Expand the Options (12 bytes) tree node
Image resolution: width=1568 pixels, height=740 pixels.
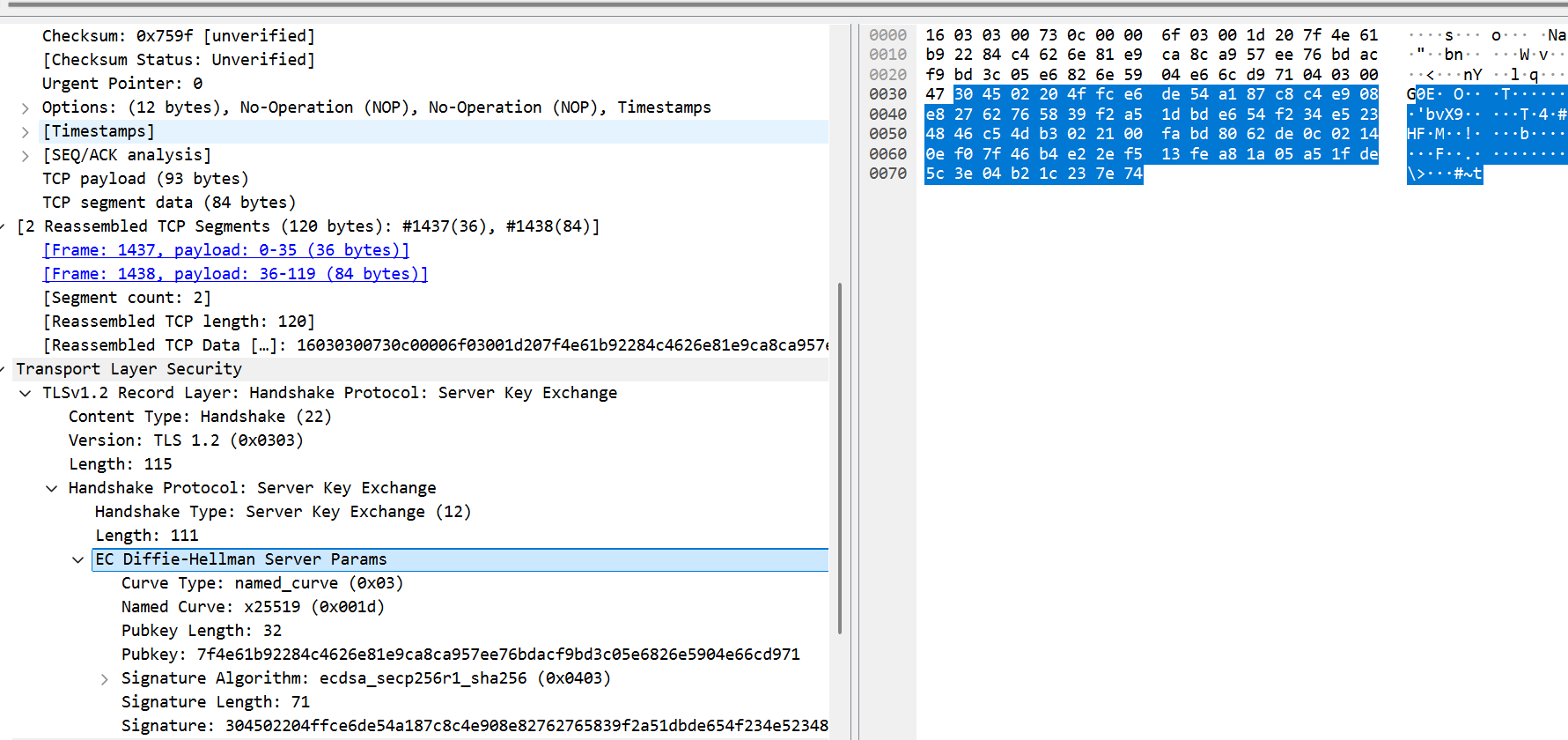pos(26,107)
